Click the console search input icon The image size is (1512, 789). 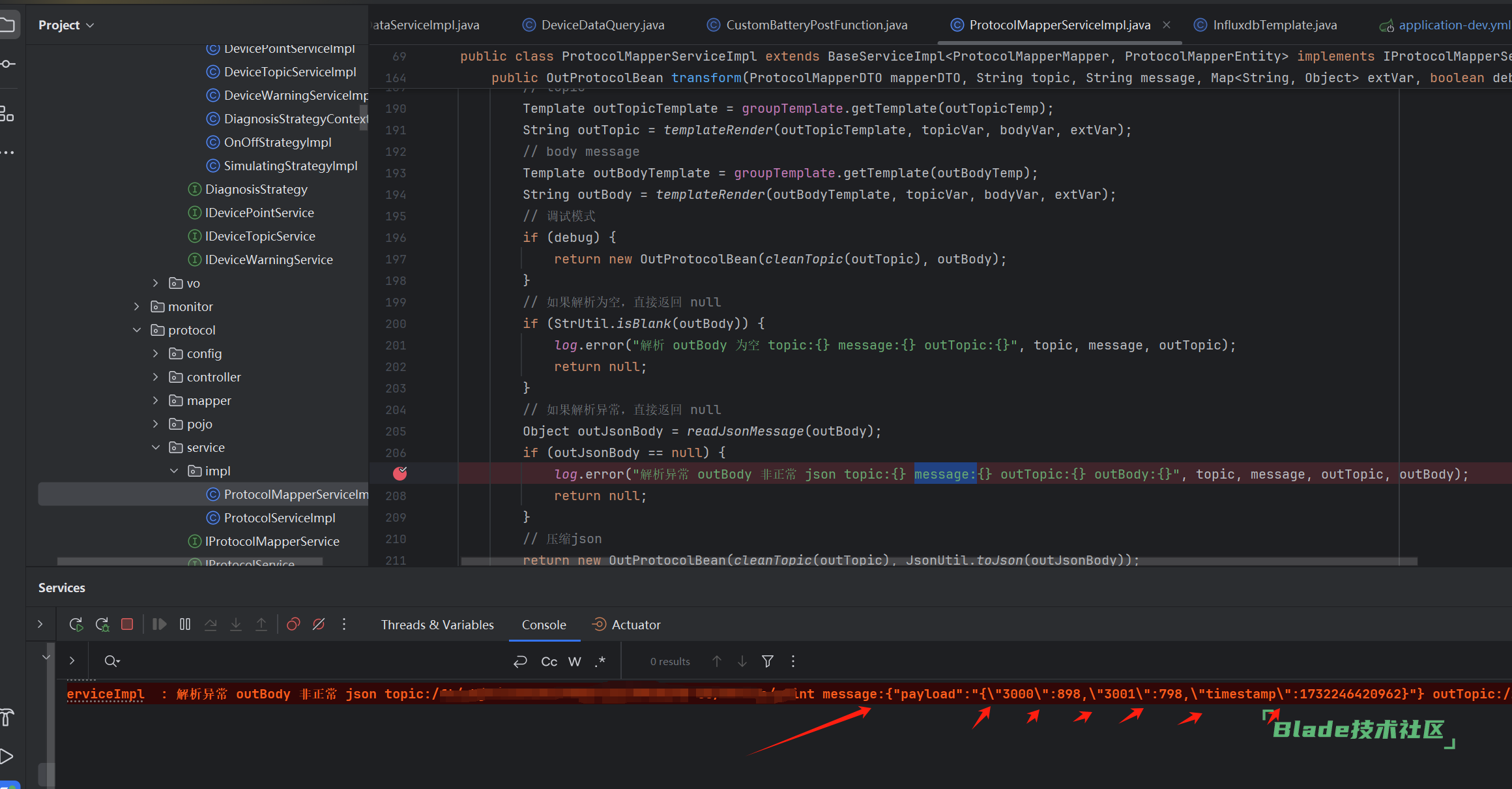112,661
